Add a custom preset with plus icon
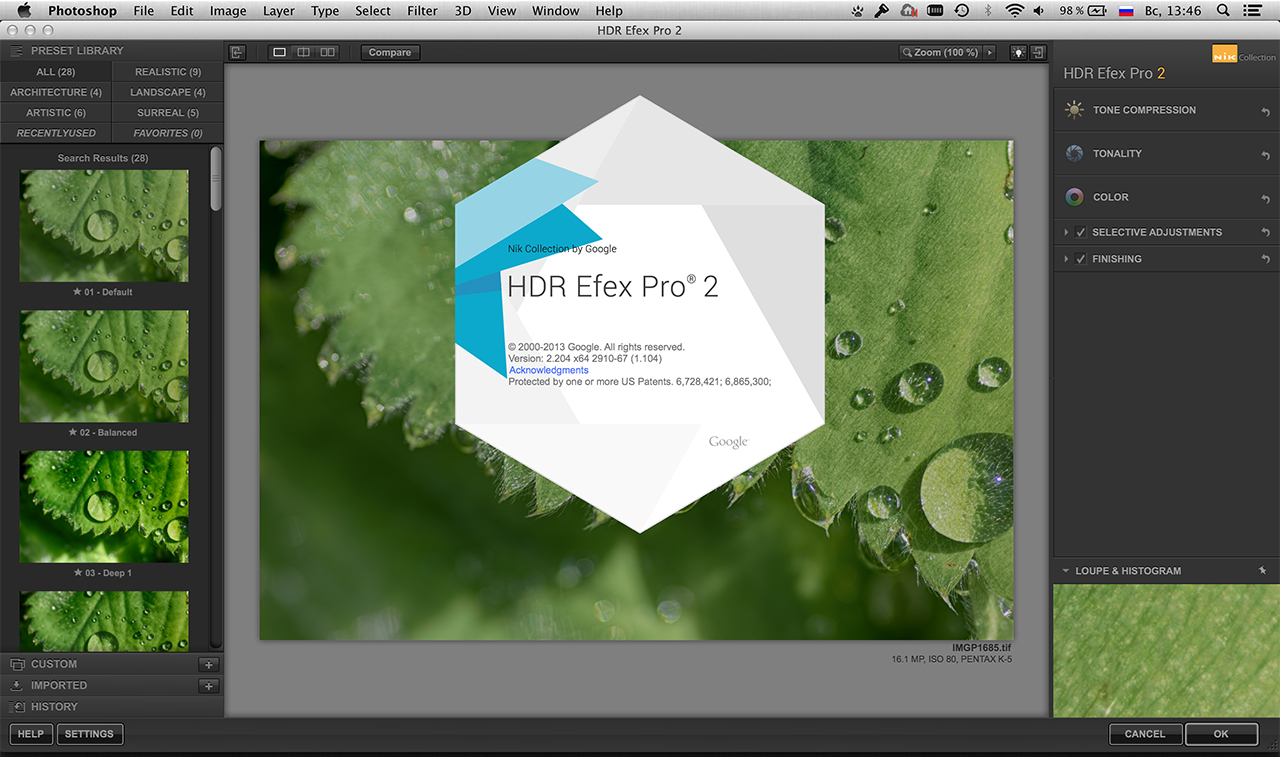1280x757 pixels. tap(208, 664)
